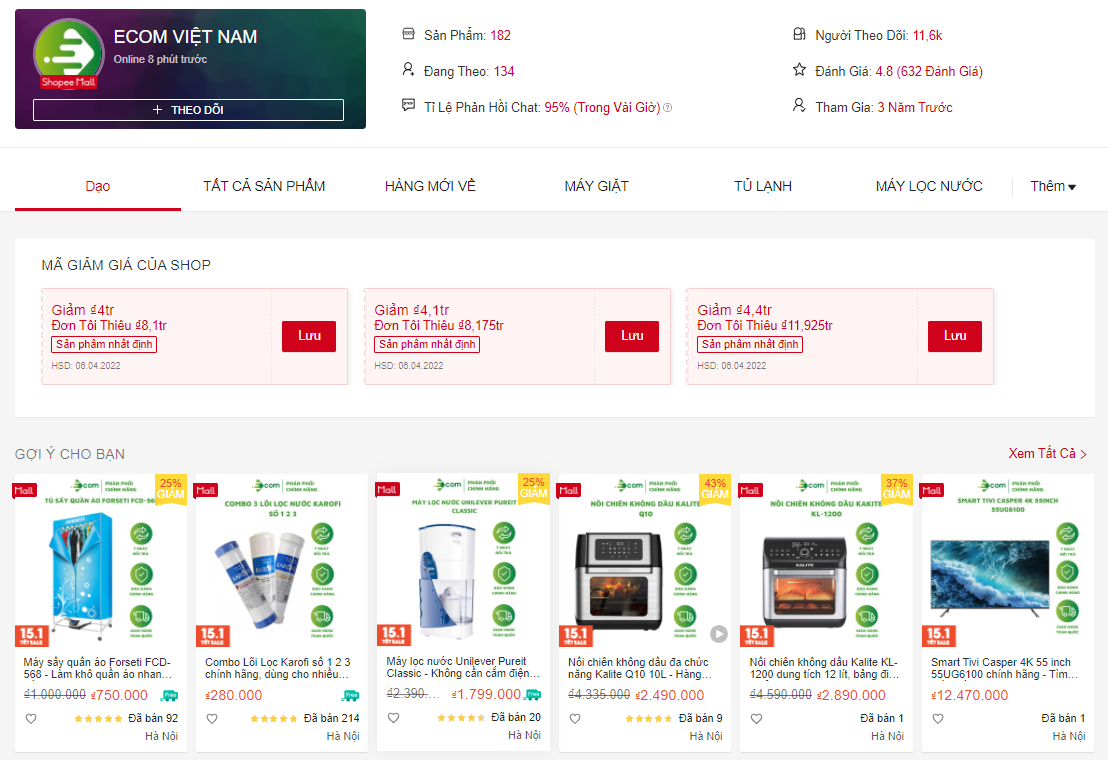Viewport: 1108px width, 760px height.
Task: Click the Shopee Mall label on logo
Action: pos(68,82)
